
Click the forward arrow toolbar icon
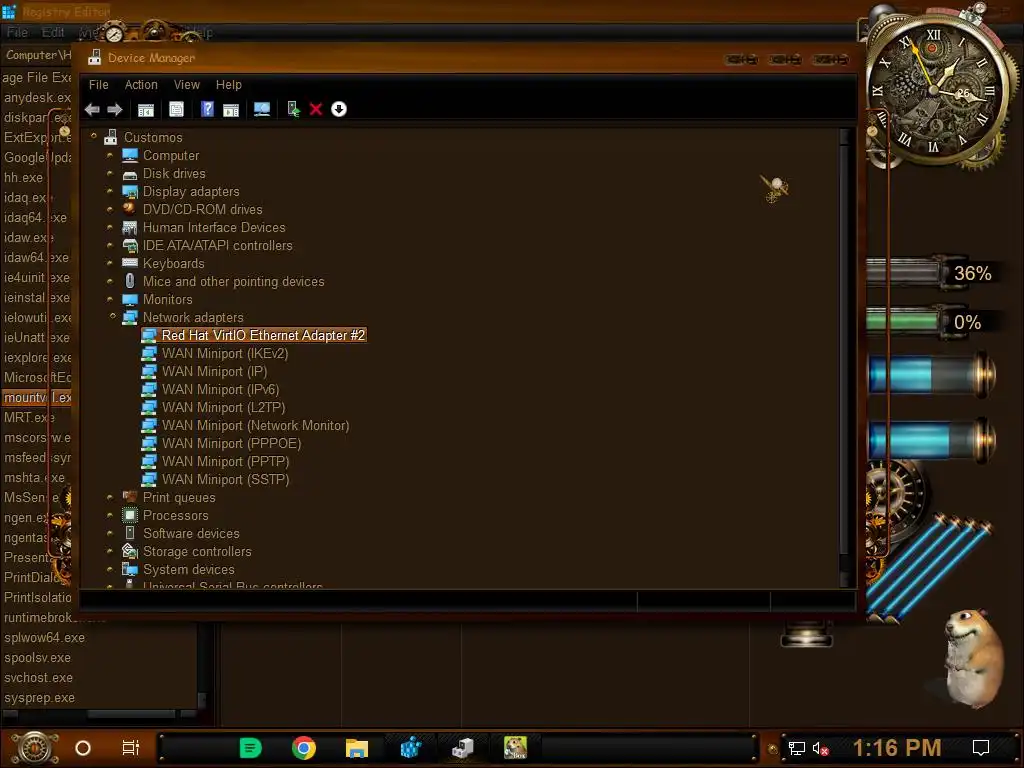[115, 109]
